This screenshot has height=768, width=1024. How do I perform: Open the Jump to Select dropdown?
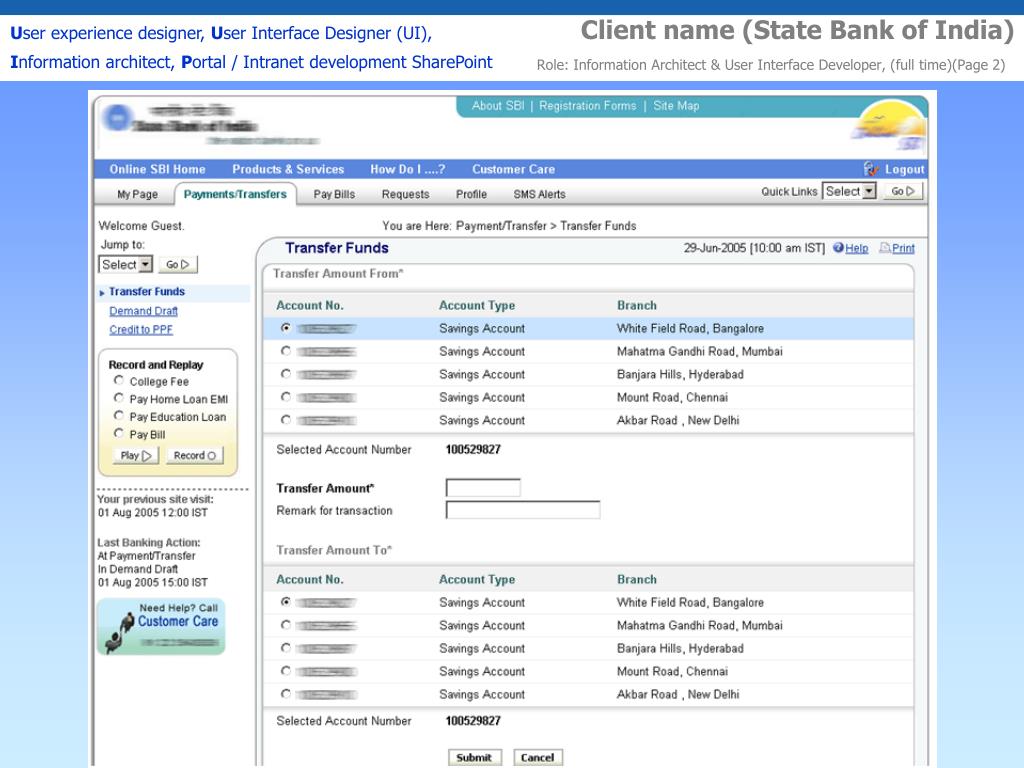coord(125,264)
